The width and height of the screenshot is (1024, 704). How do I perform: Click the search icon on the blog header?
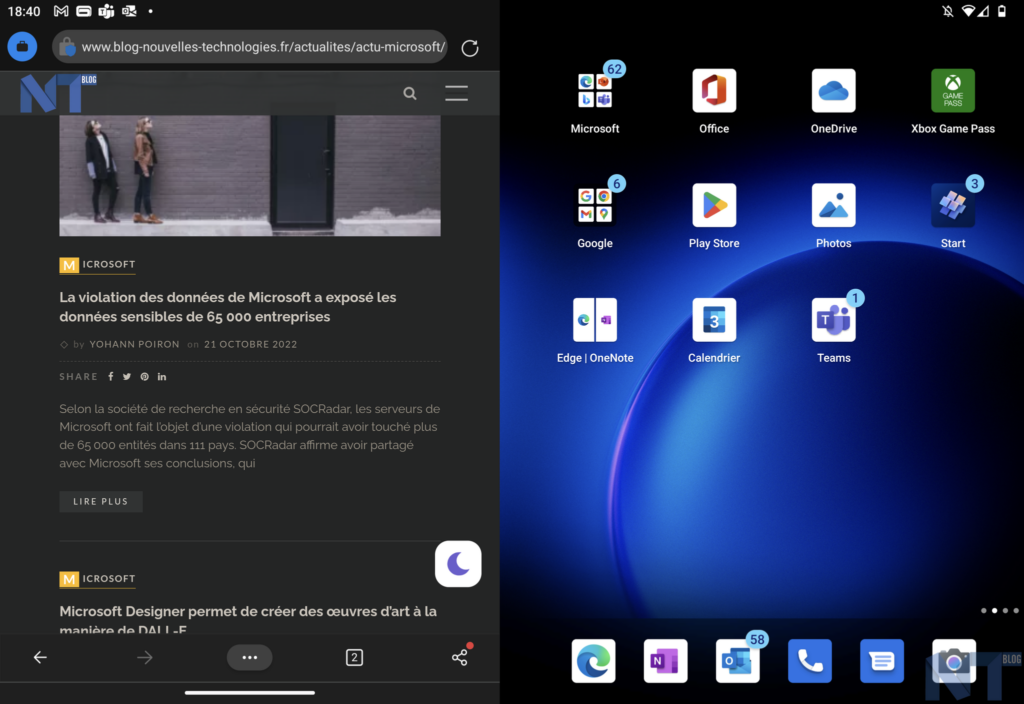409,93
